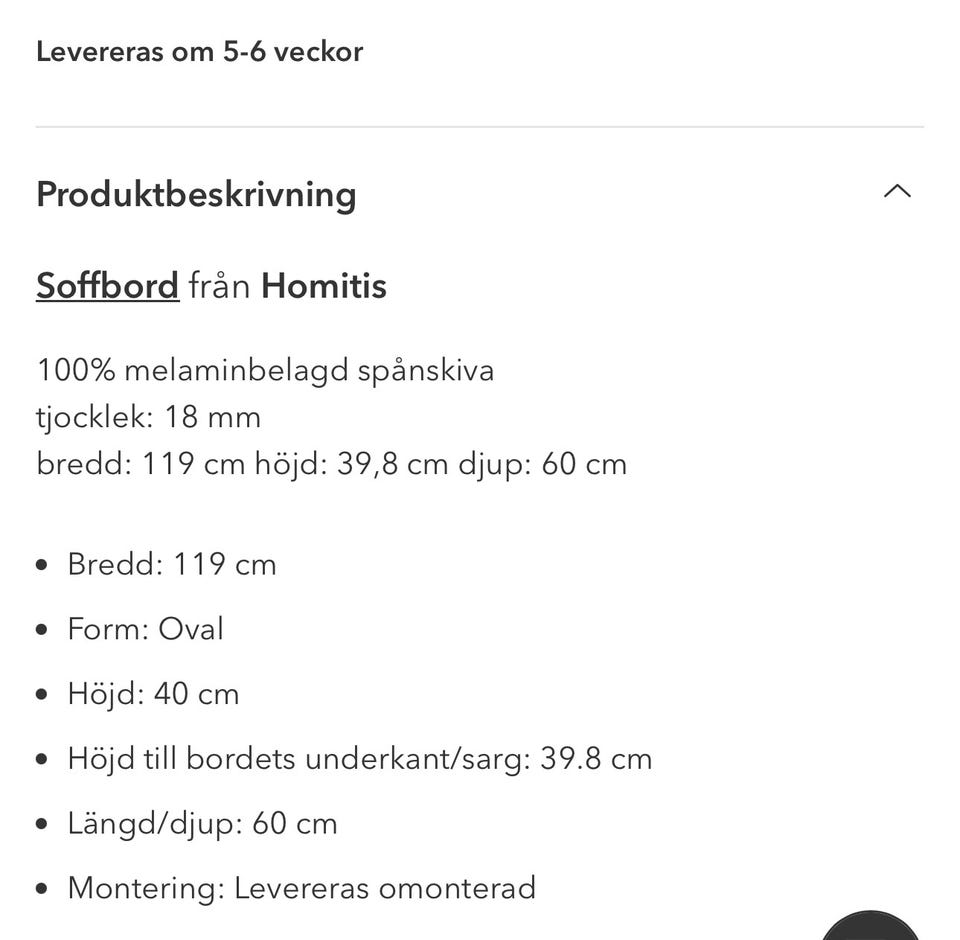
Task: Click the word 'från' before Homitis
Action: (220, 286)
